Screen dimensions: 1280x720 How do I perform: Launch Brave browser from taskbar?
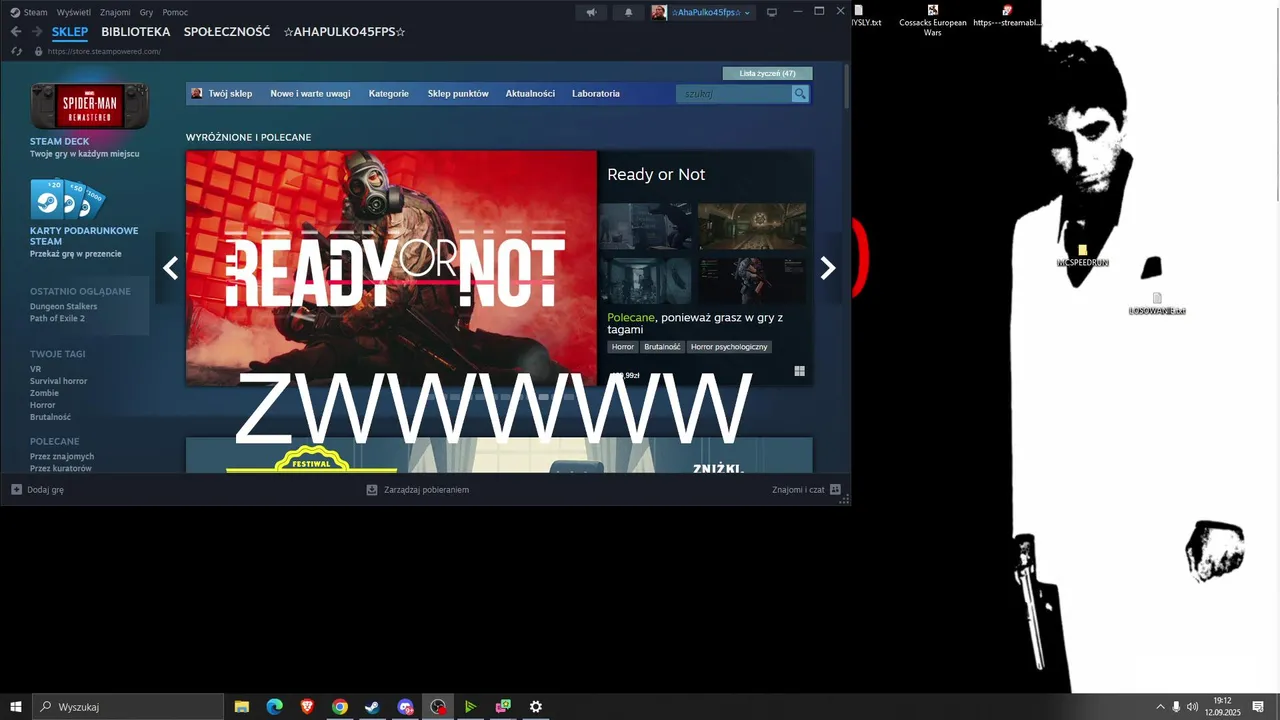click(307, 707)
